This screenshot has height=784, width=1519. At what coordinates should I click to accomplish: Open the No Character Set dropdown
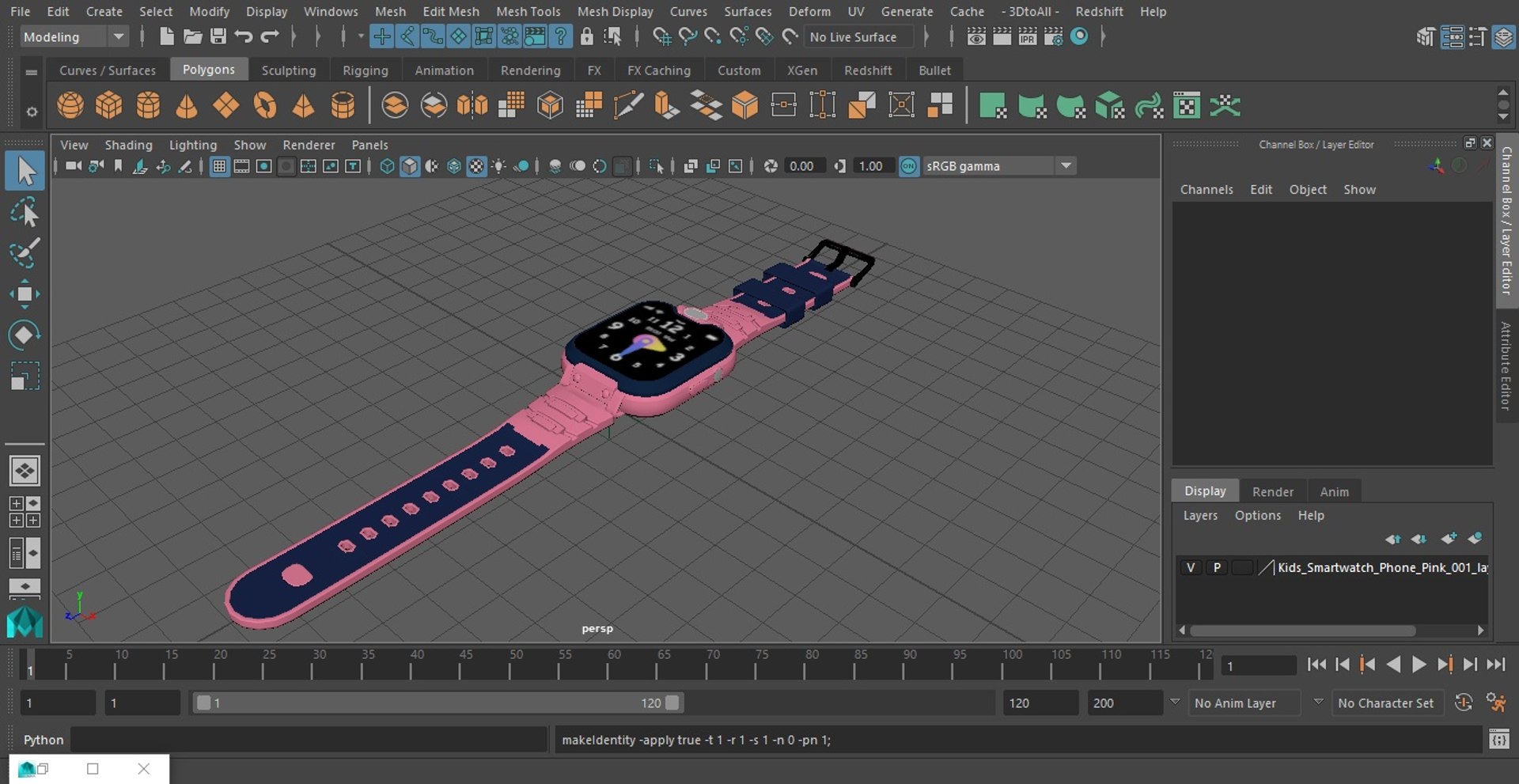[x=1388, y=703]
